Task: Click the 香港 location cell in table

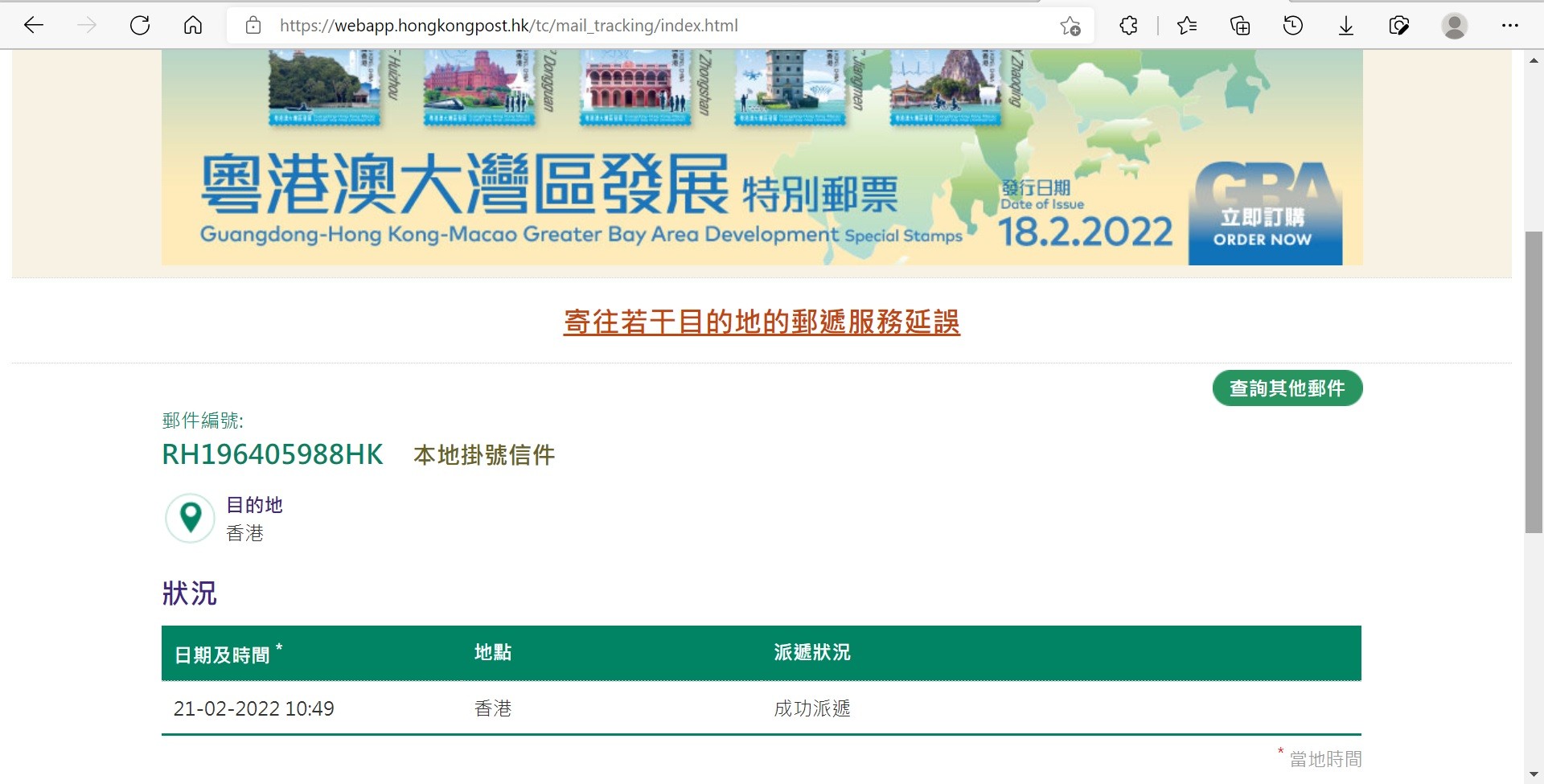Action: [493, 708]
